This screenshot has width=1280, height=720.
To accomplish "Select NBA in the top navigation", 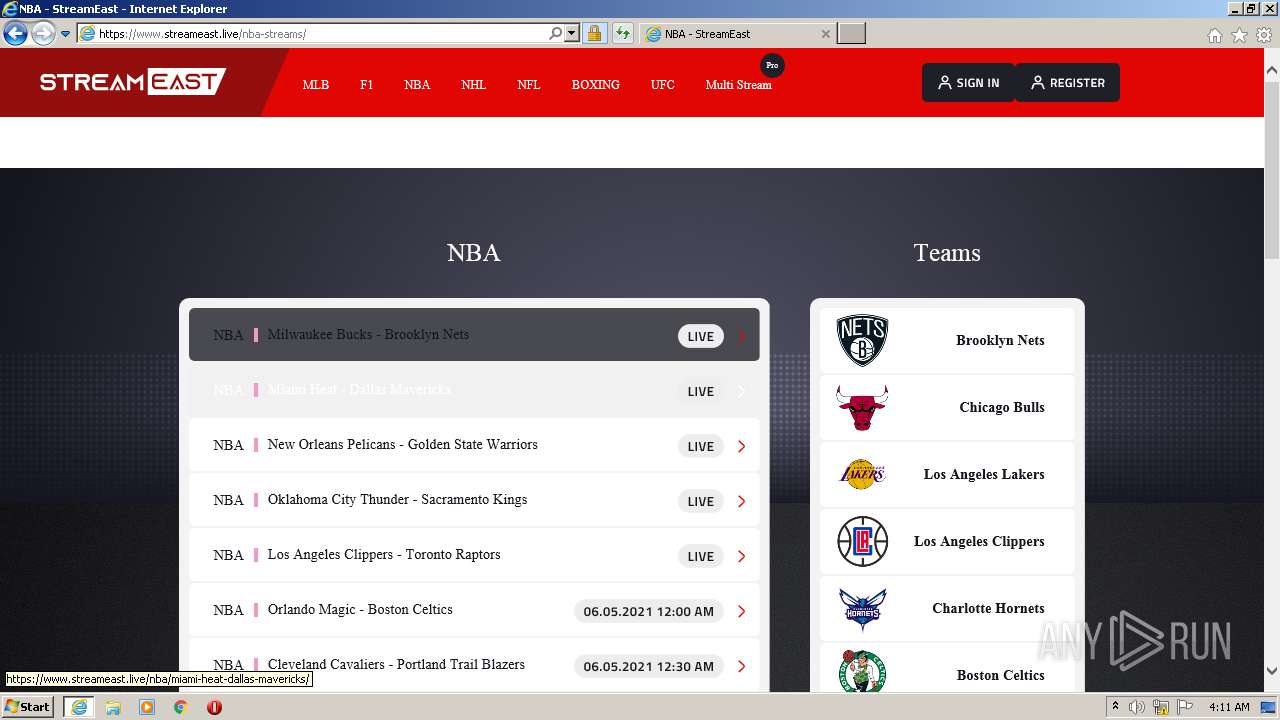I will tap(417, 85).
